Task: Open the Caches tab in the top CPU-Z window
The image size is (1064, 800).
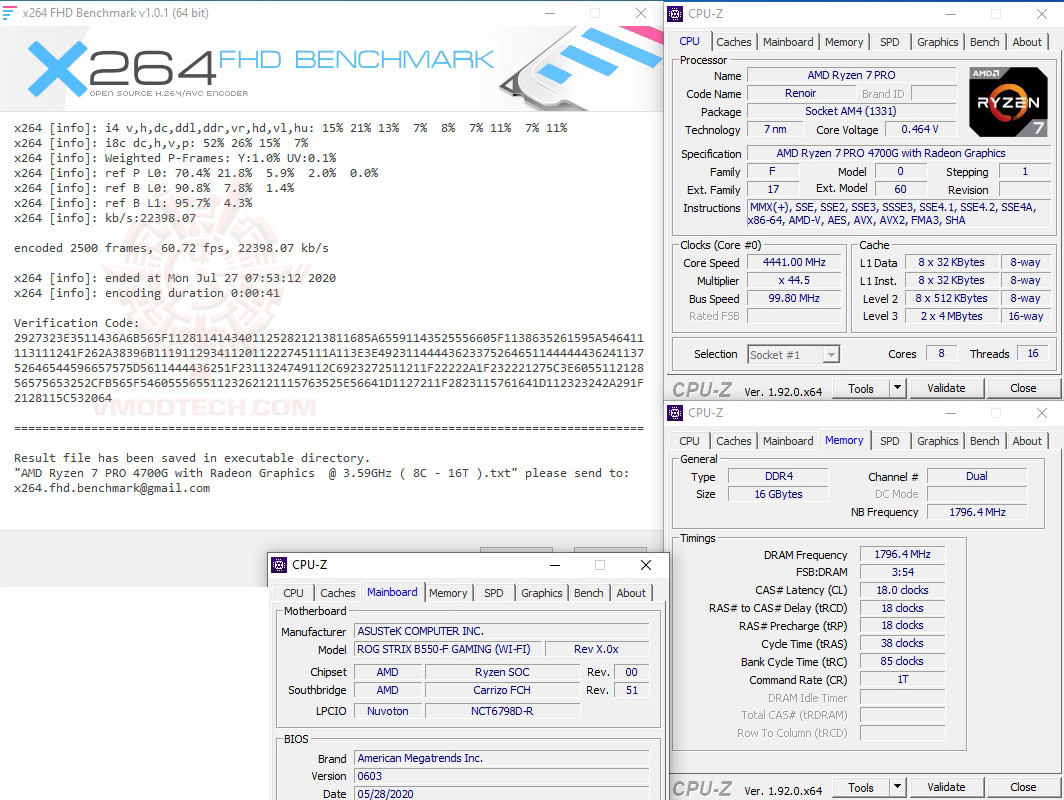Action: coord(734,42)
